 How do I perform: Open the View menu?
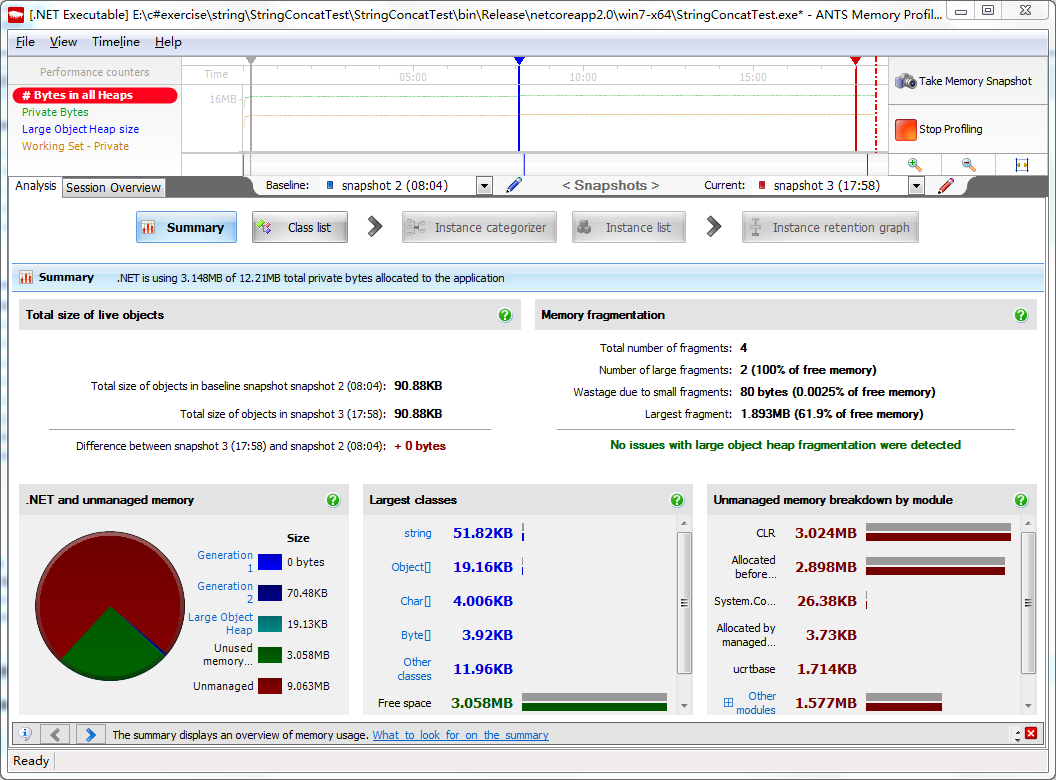63,42
